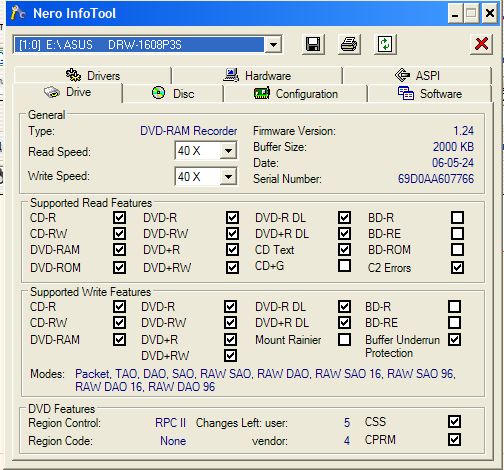Open the drive selection dropdown arrow
The height and width of the screenshot is (470, 504).
pyautogui.click(x=273, y=44)
